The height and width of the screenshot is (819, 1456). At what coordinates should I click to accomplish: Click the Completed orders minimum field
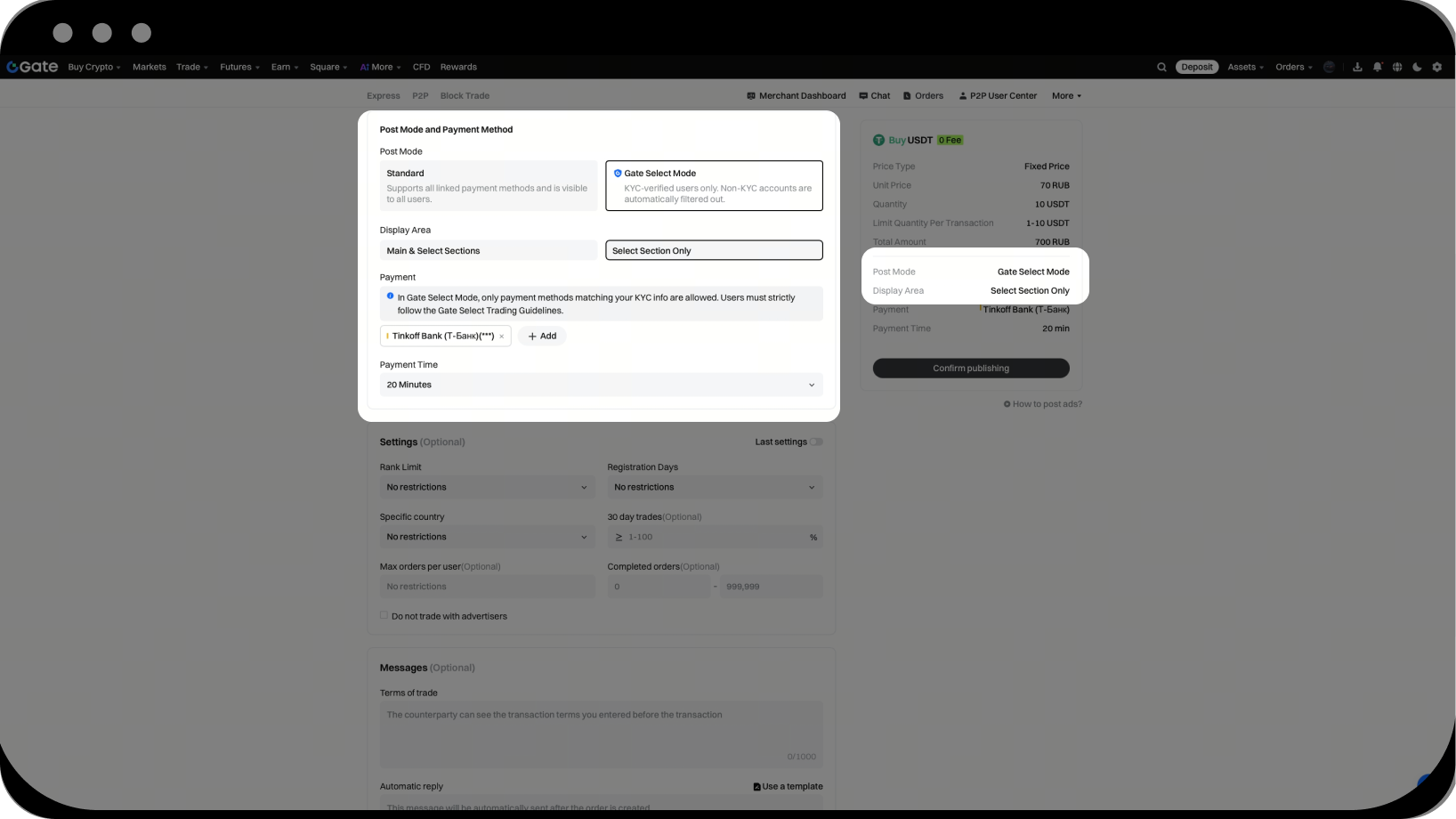(659, 587)
